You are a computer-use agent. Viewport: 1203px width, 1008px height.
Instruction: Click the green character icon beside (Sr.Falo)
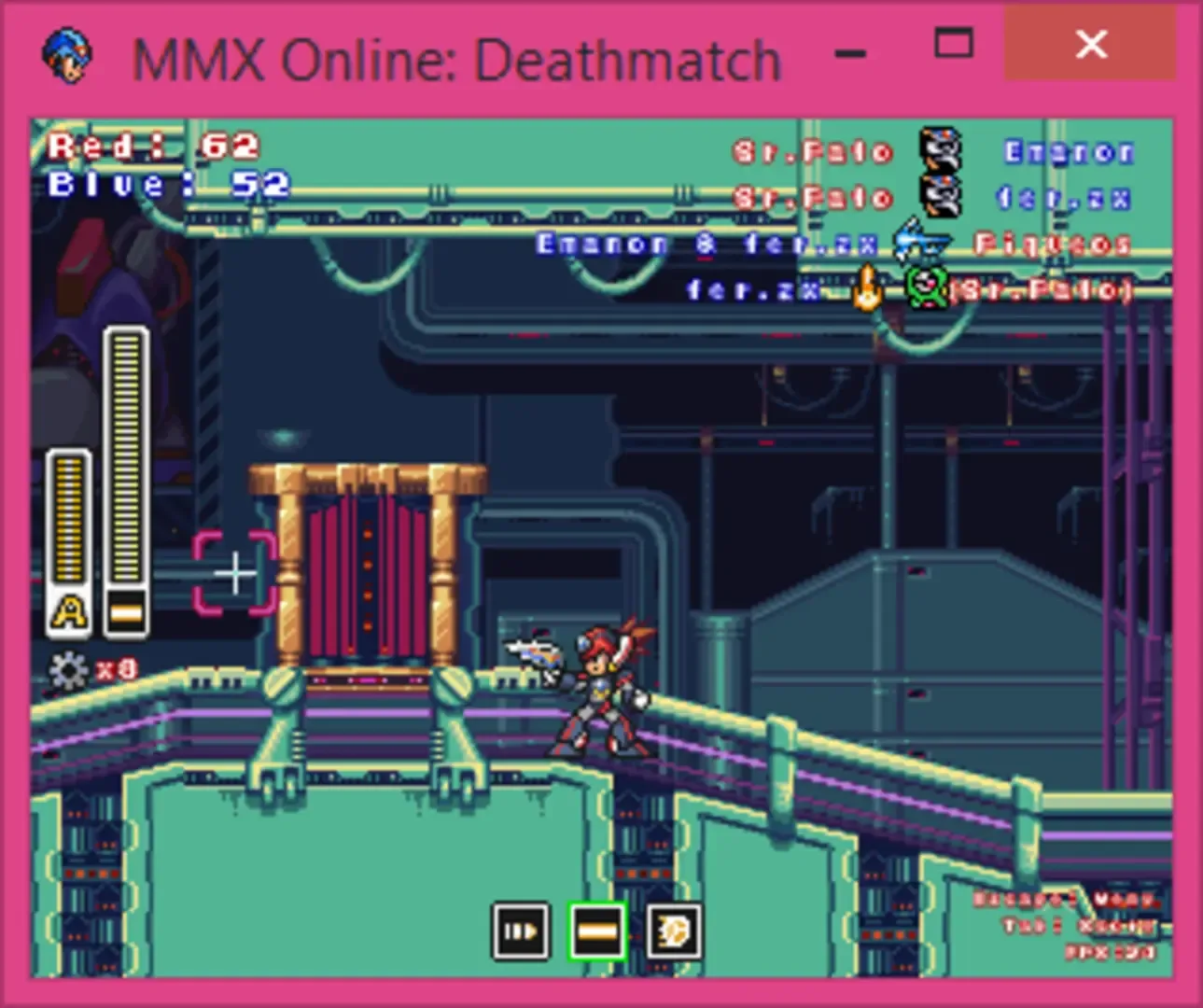click(926, 289)
